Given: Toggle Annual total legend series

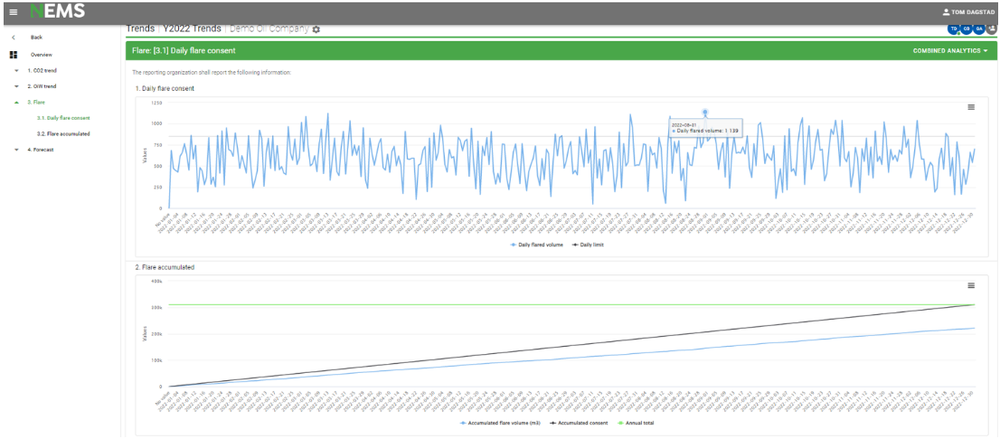Looking at the screenshot, I should [635, 423].
